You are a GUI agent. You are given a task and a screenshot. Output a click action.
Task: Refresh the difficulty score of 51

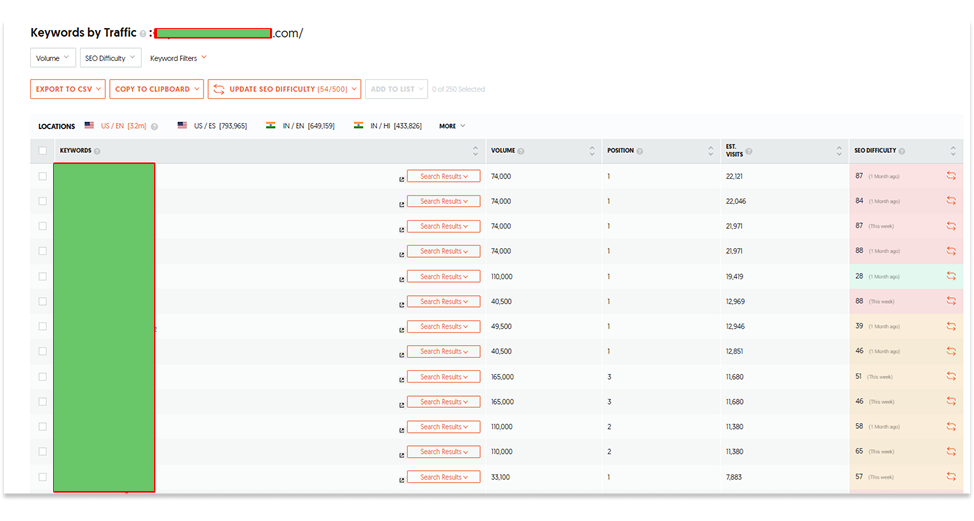coord(951,376)
